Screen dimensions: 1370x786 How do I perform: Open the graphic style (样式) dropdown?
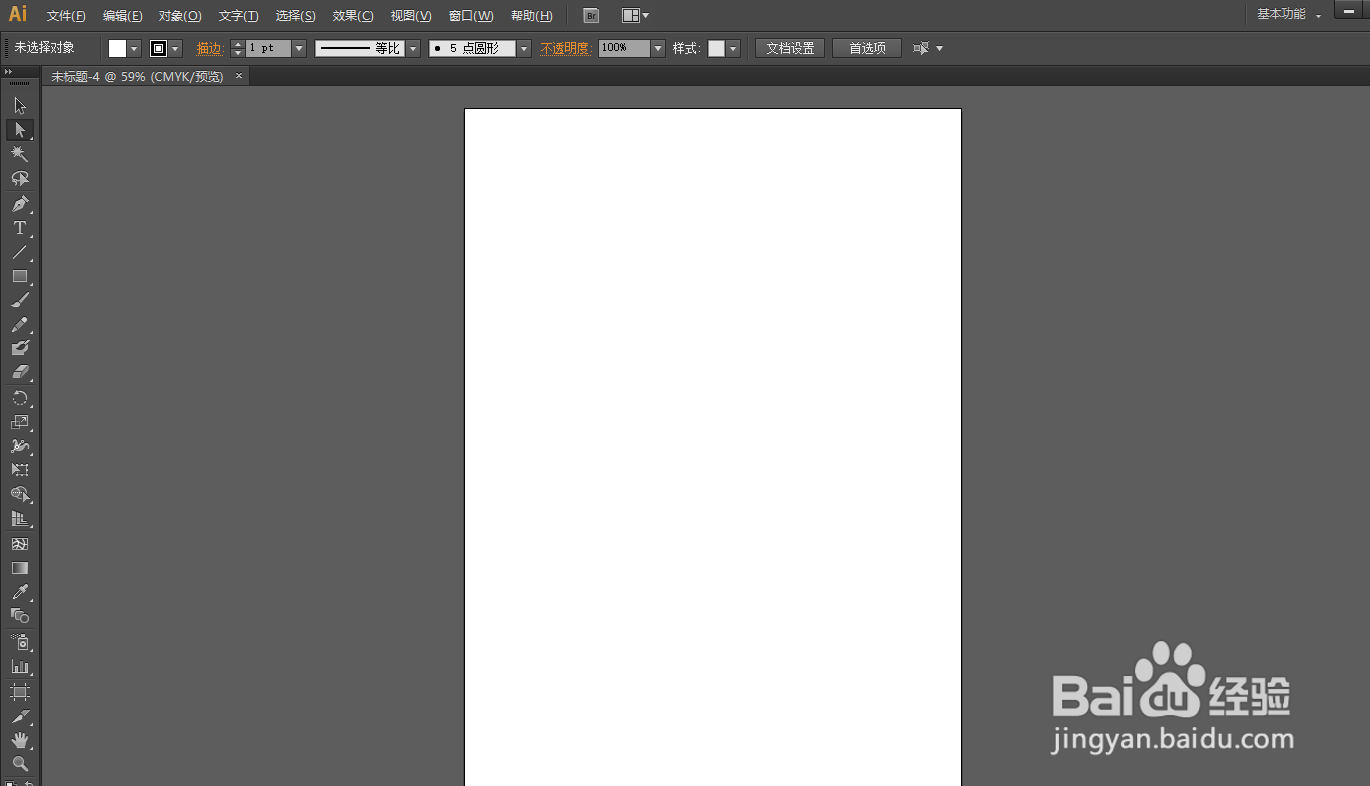(733, 48)
